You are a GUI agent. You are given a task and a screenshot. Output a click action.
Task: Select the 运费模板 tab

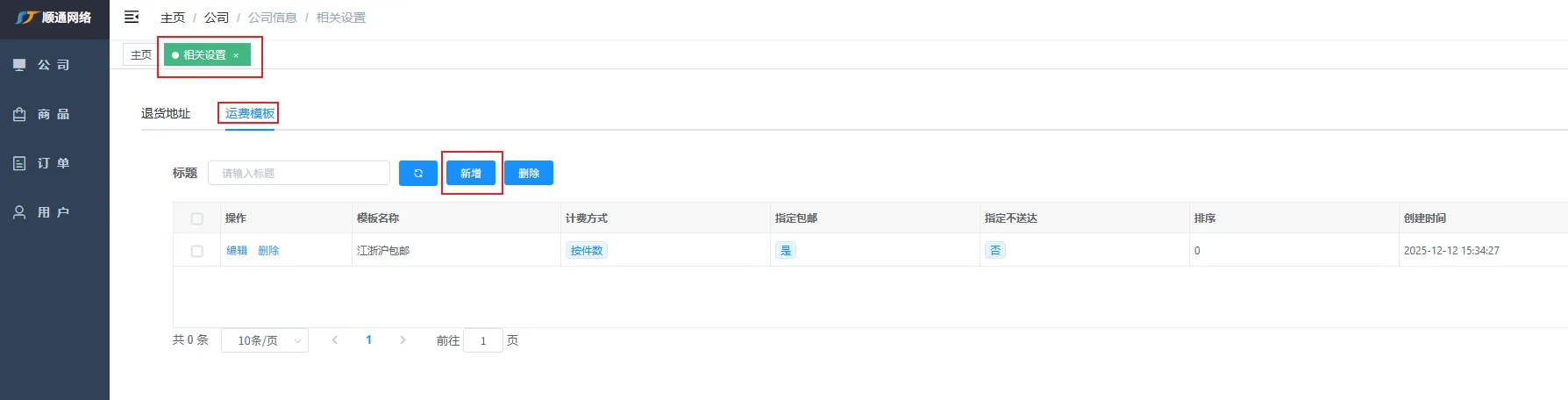[249, 113]
